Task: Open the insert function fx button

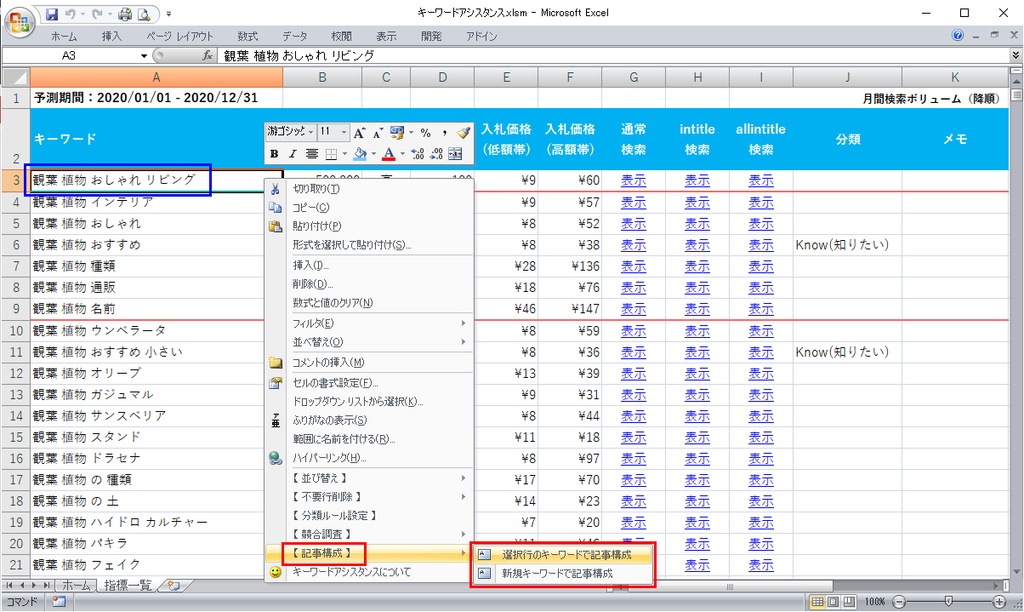Action: coord(207,56)
